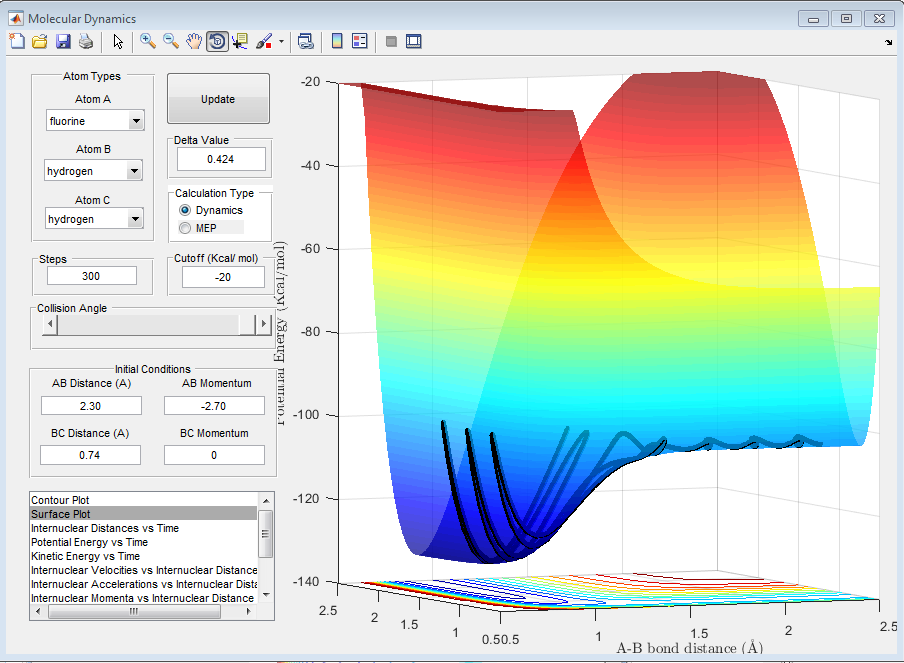The image size is (904, 663).
Task: Open a file with the folder icon
Action: coord(40,41)
